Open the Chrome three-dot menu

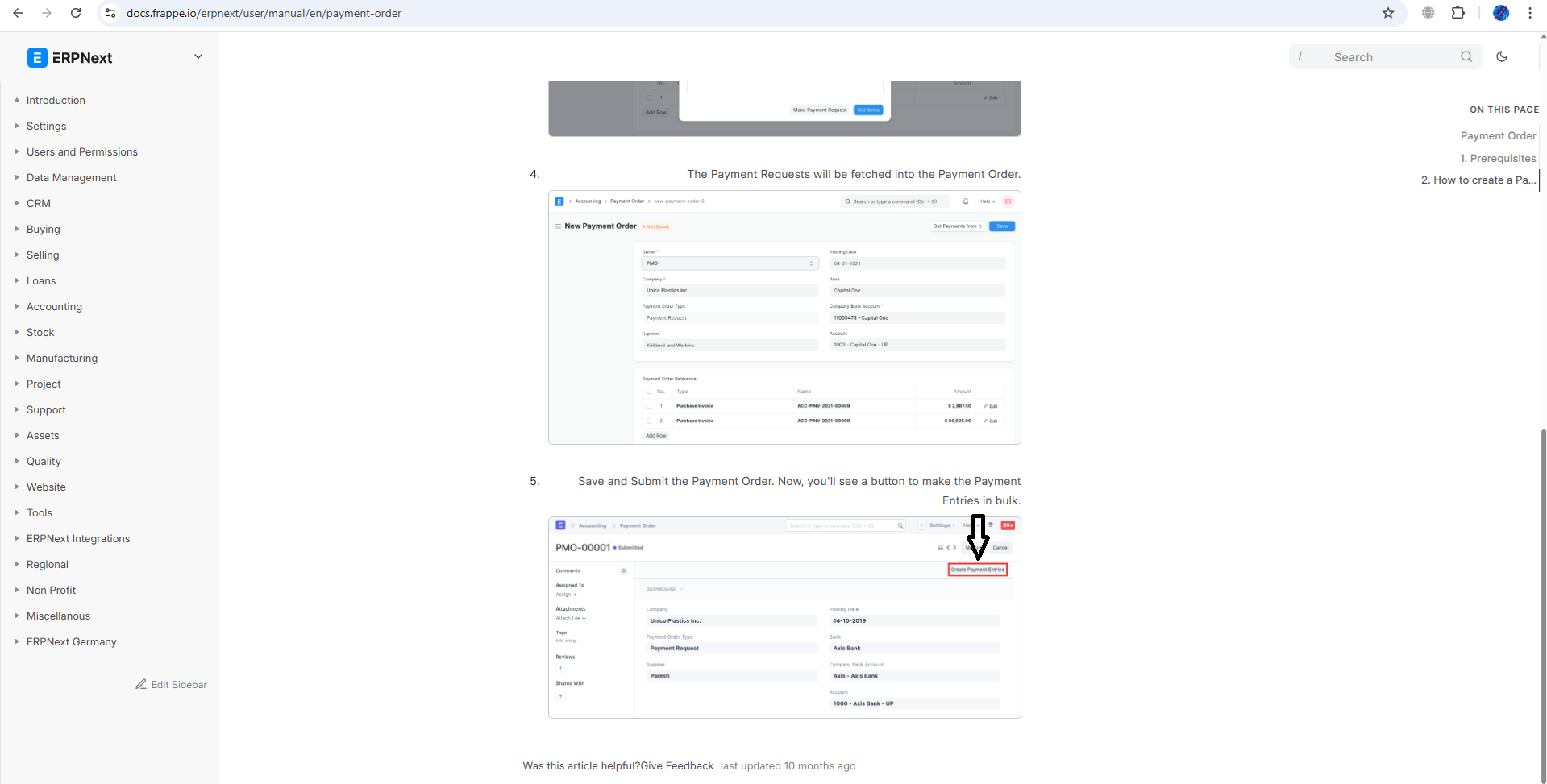pos(1530,13)
